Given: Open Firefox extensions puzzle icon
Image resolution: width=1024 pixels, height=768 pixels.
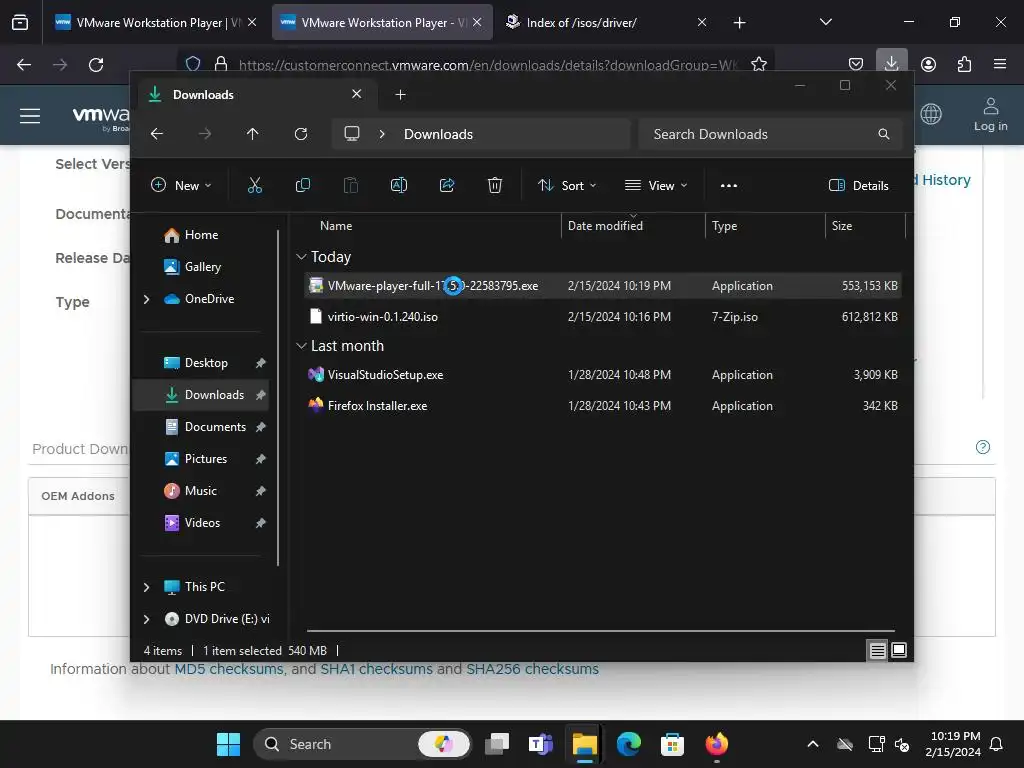Looking at the screenshot, I should [x=964, y=64].
